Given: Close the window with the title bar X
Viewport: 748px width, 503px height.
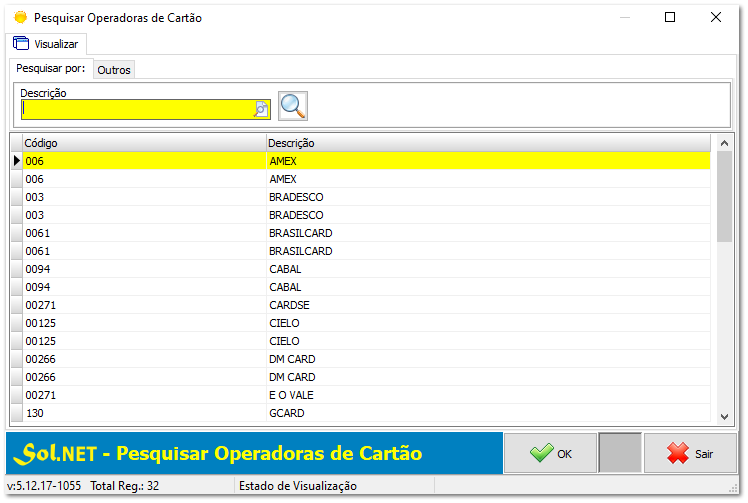Looking at the screenshot, I should click(x=716, y=17).
